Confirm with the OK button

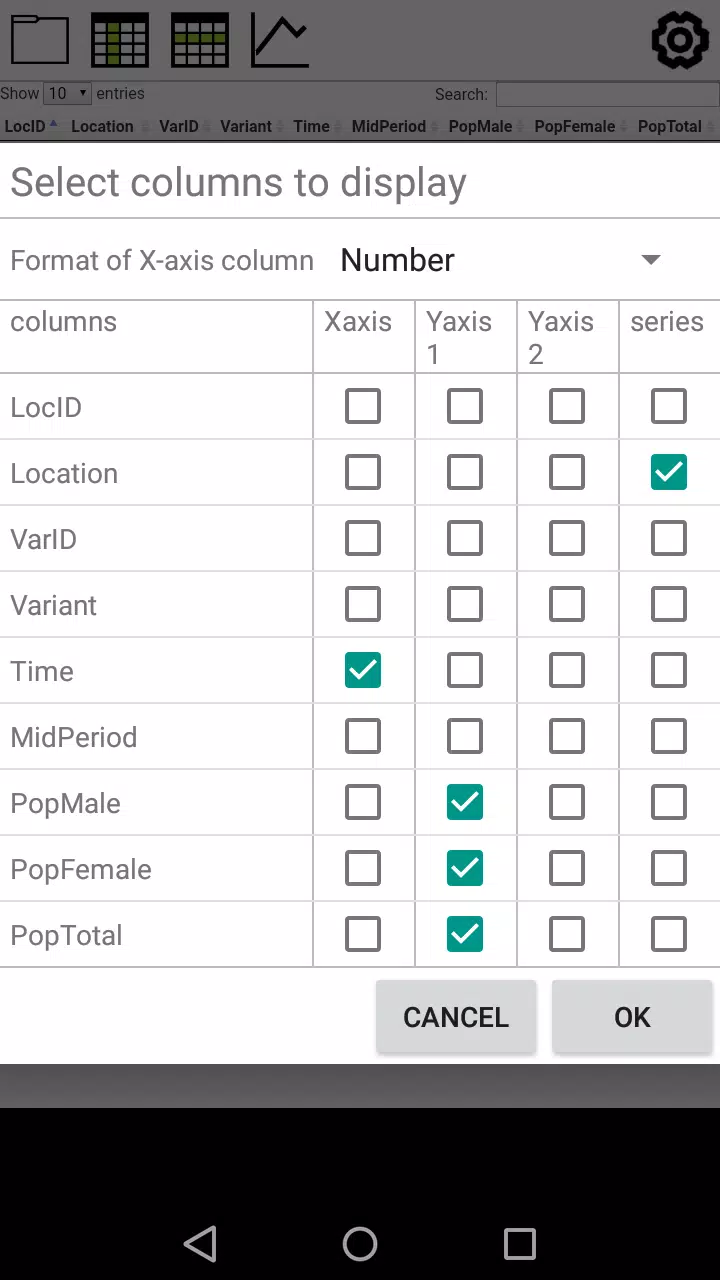[632, 1017]
